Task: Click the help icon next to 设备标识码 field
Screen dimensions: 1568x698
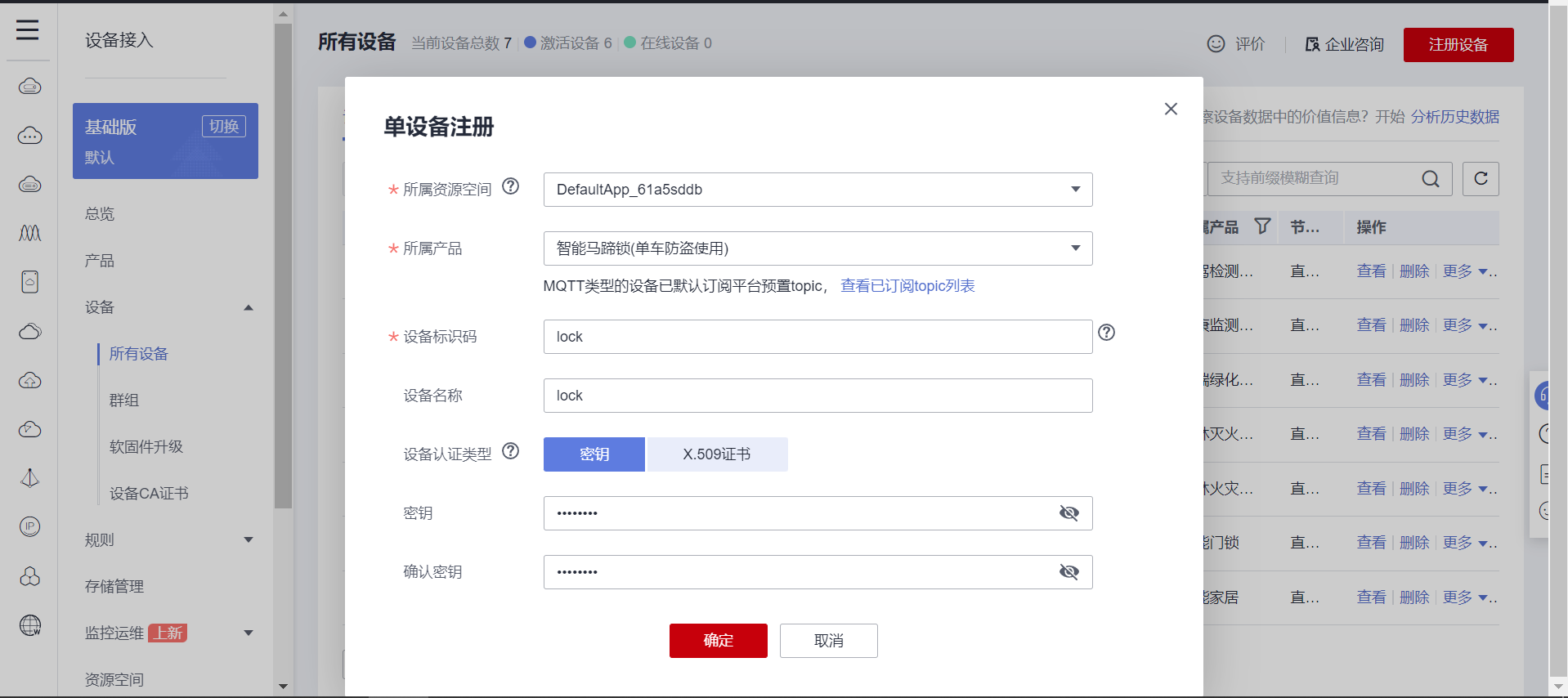Action: tap(1106, 333)
